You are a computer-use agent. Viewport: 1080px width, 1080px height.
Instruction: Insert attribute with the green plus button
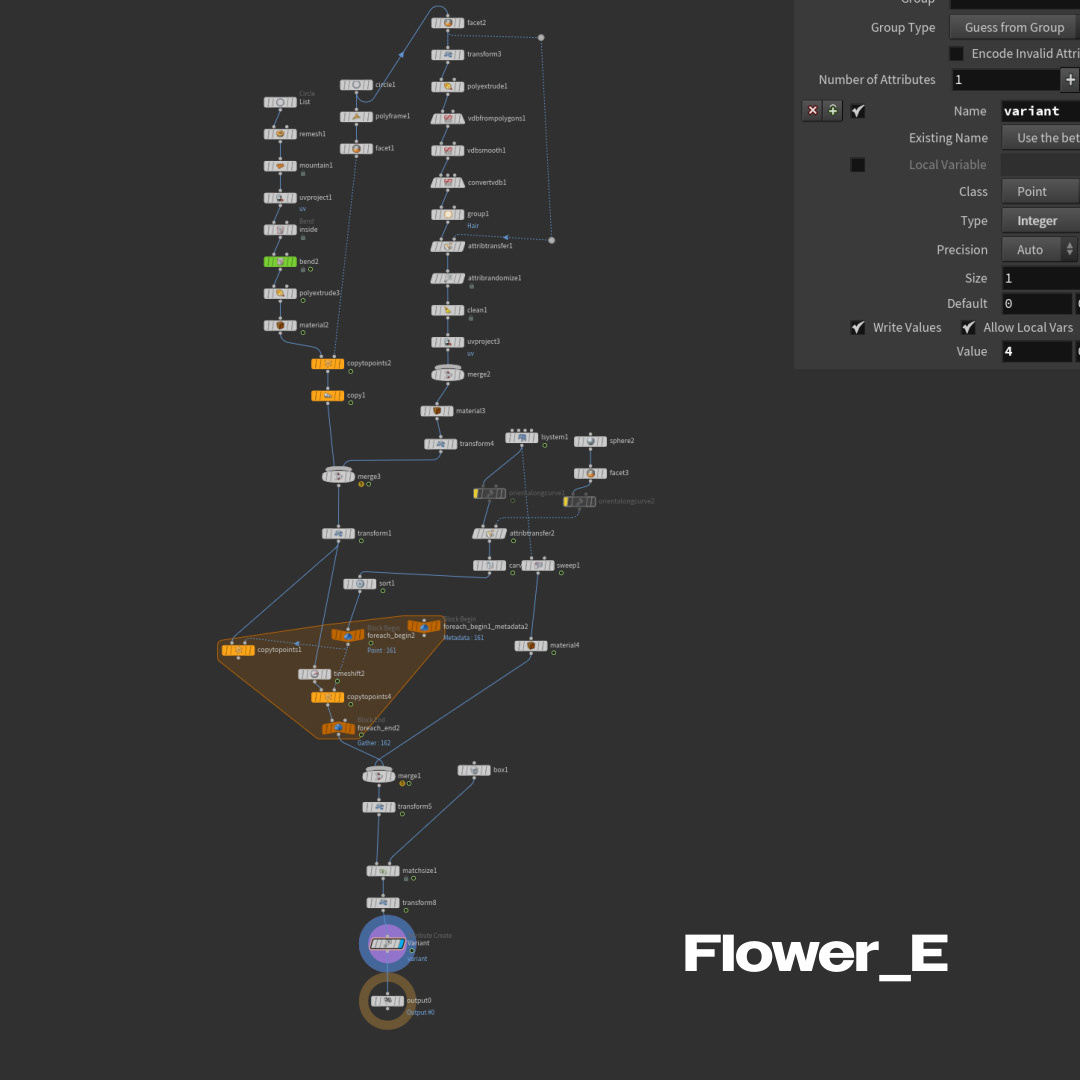[x=833, y=111]
